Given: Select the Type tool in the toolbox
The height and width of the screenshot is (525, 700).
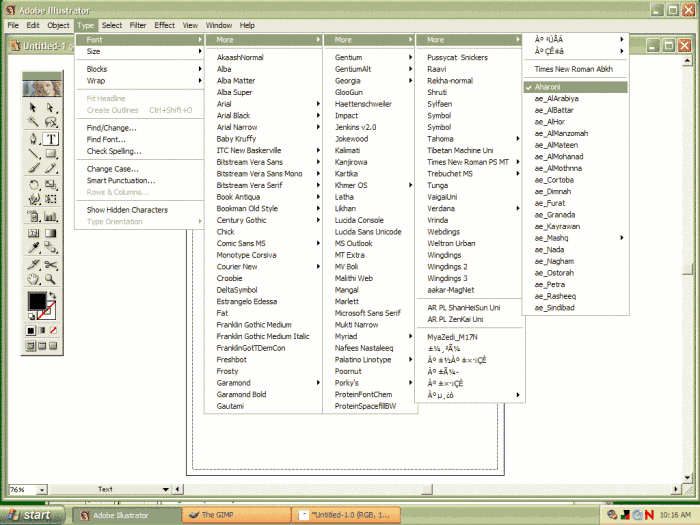Looking at the screenshot, I should tap(52, 140).
